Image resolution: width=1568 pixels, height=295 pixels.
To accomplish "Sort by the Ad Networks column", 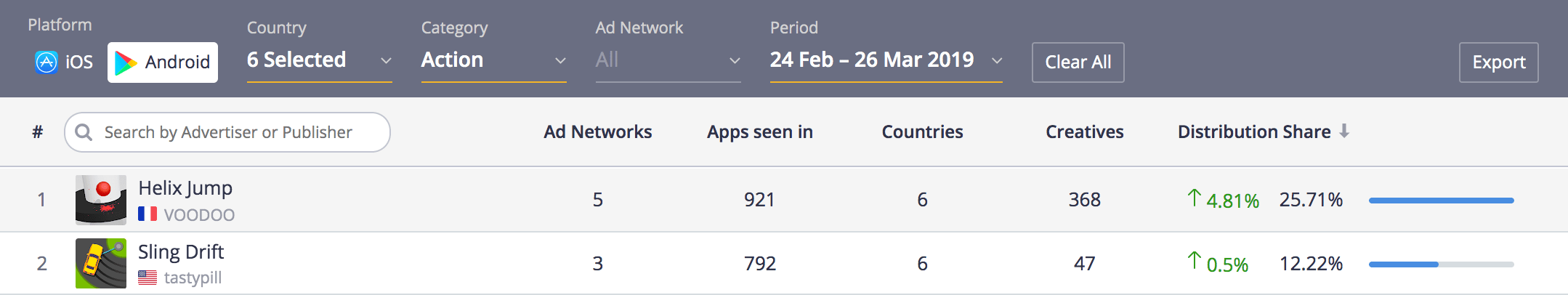I will pos(598,132).
